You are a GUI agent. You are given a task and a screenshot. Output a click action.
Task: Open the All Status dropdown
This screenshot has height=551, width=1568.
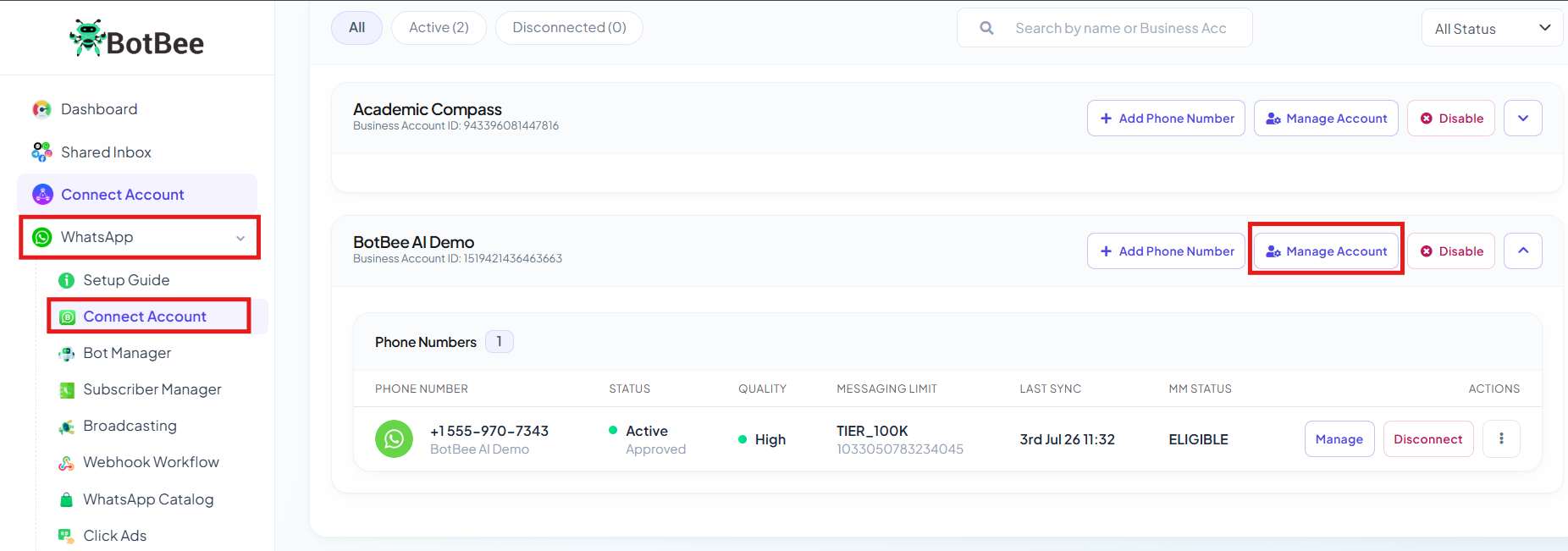click(x=1492, y=29)
